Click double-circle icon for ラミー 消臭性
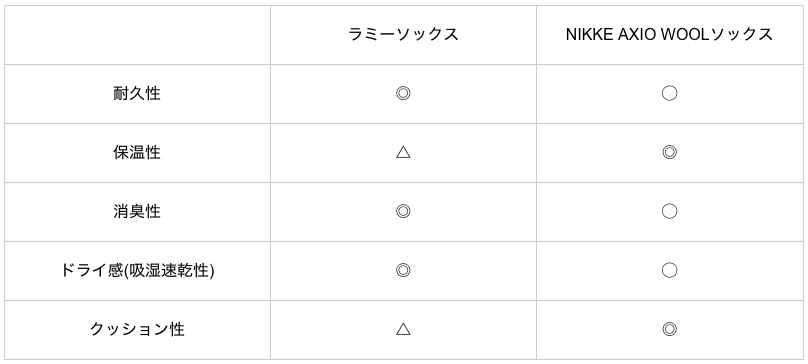 pyautogui.click(x=403, y=211)
